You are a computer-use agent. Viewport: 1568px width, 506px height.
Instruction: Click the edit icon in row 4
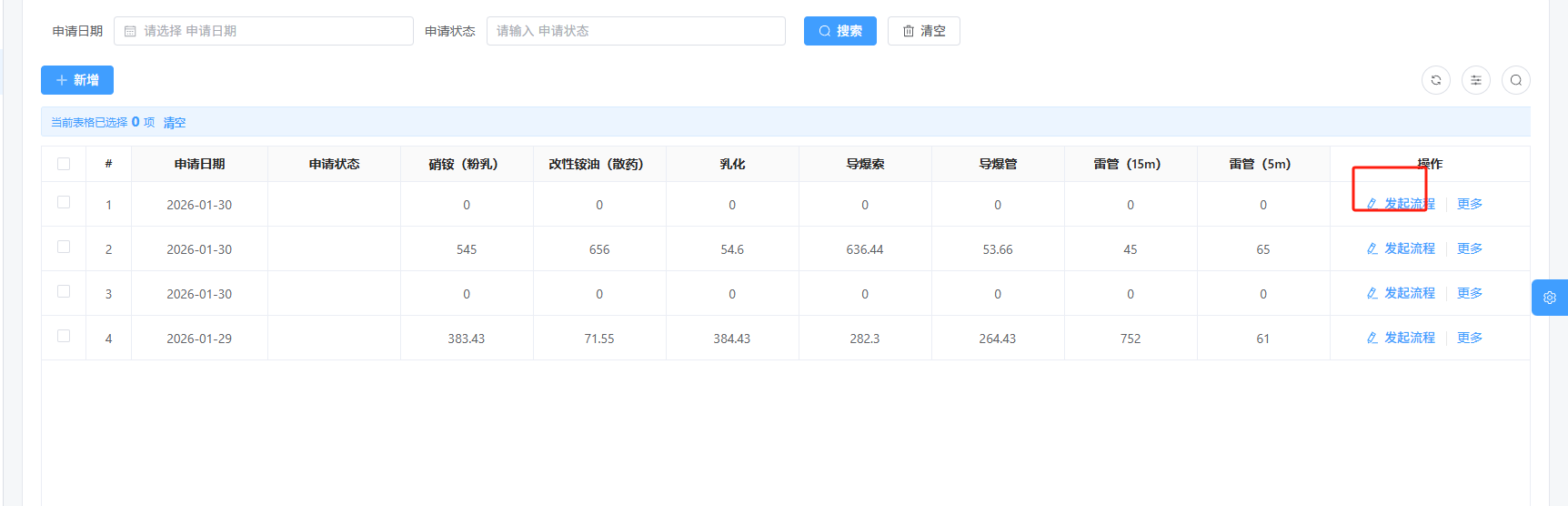pyautogui.click(x=1372, y=338)
